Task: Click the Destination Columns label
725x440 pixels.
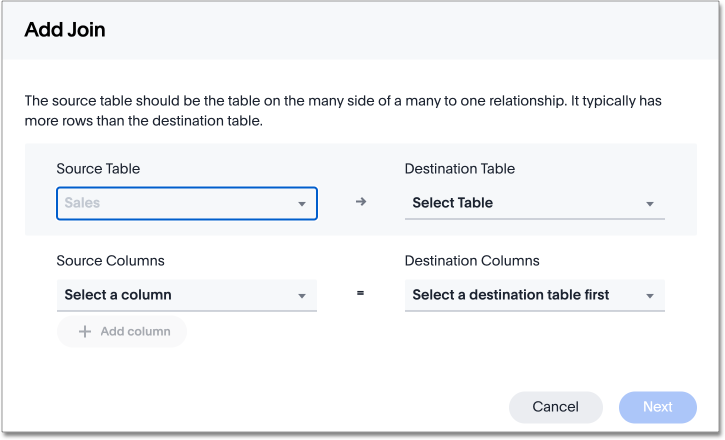Action: 471,261
